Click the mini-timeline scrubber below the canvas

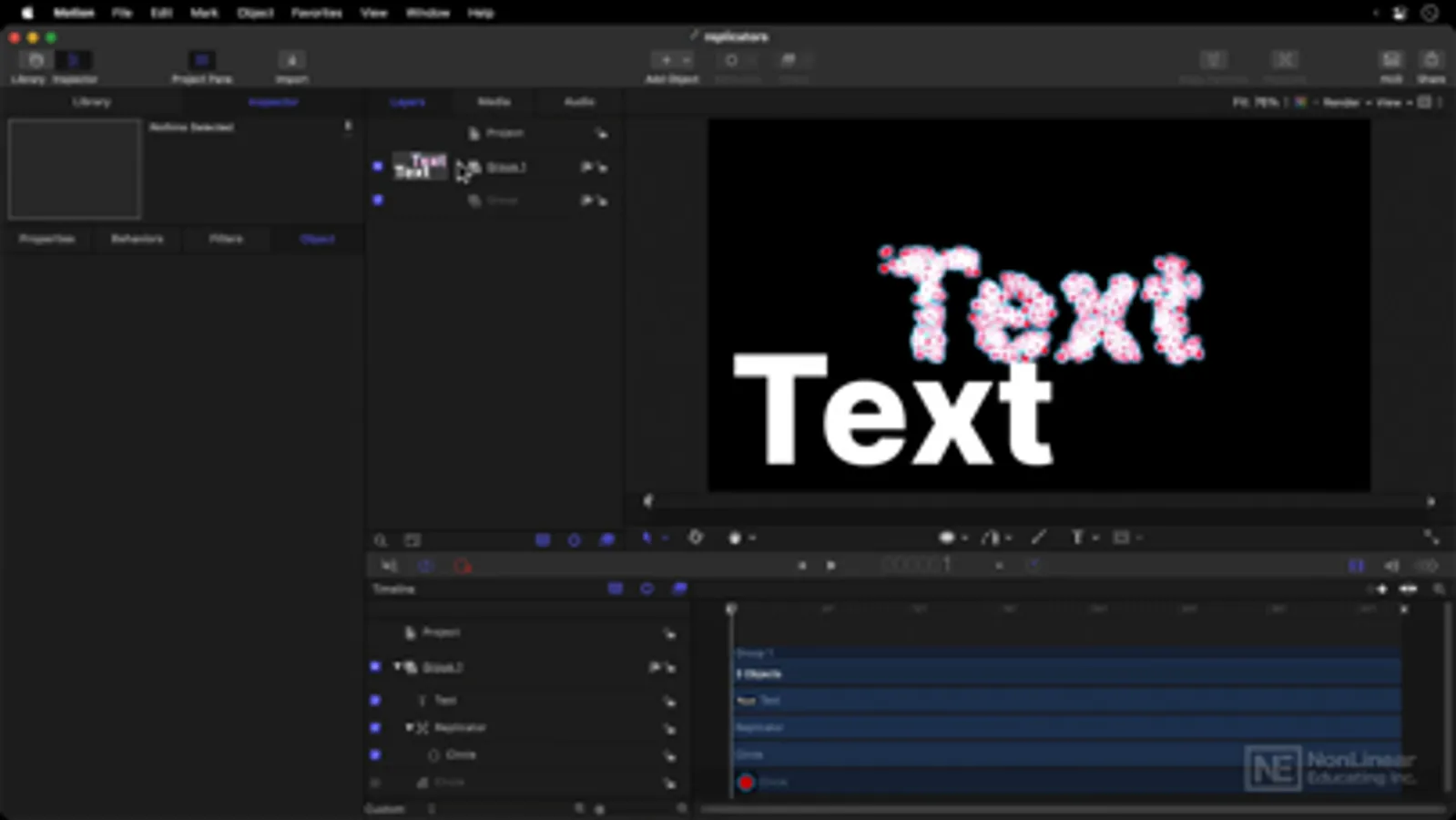click(x=1038, y=501)
